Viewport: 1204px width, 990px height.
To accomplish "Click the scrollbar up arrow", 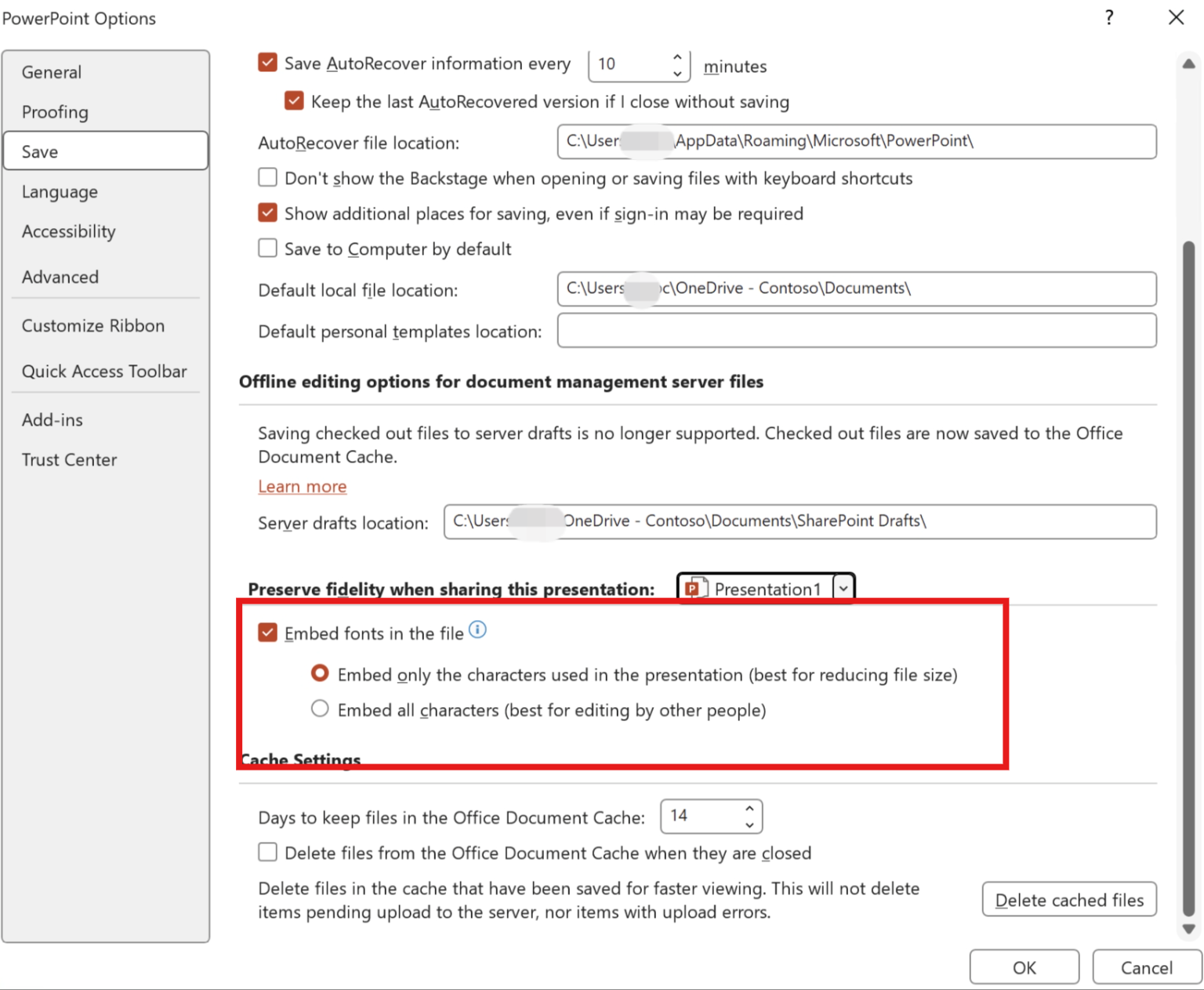I will 1188,64.
